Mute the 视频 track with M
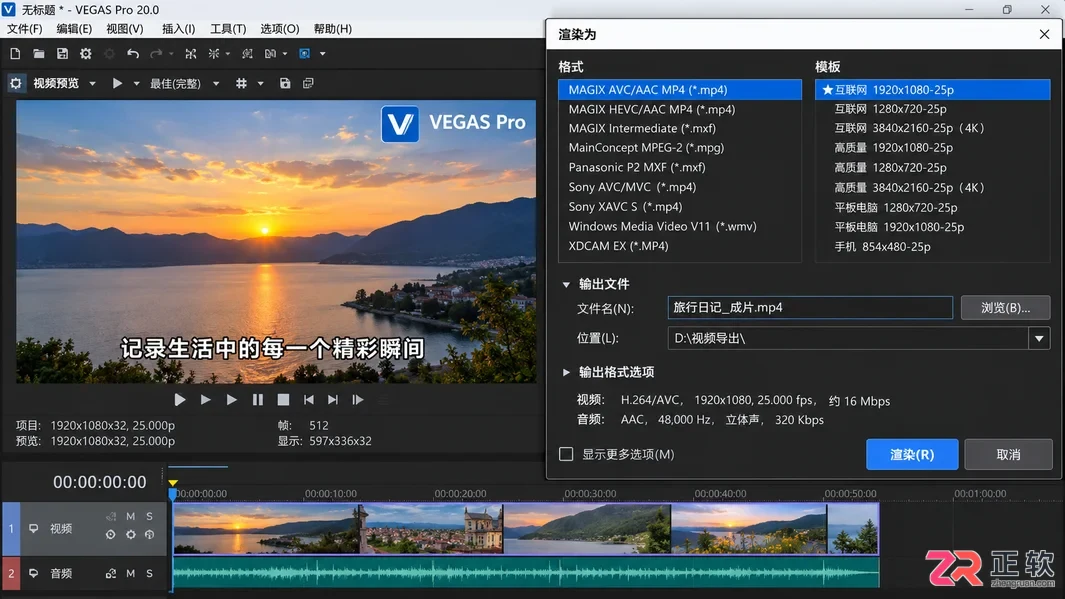This screenshot has width=1065, height=599. [x=130, y=516]
